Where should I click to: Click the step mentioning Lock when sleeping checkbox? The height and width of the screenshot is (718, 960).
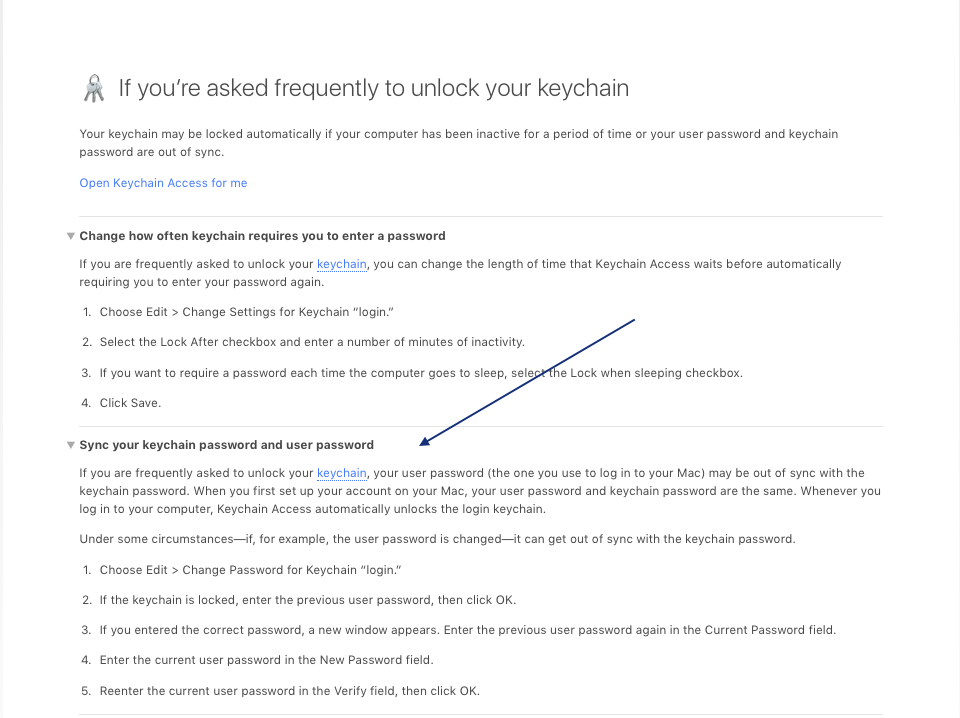(x=421, y=373)
